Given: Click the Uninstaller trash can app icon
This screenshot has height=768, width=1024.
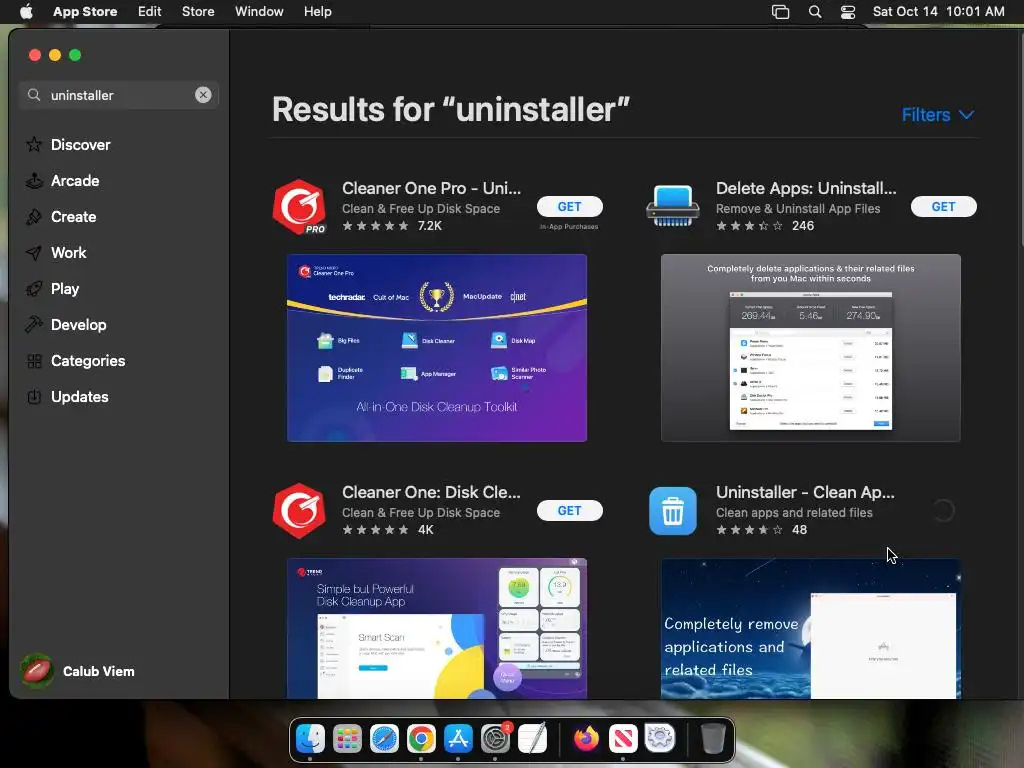Looking at the screenshot, I should point(673,511).
